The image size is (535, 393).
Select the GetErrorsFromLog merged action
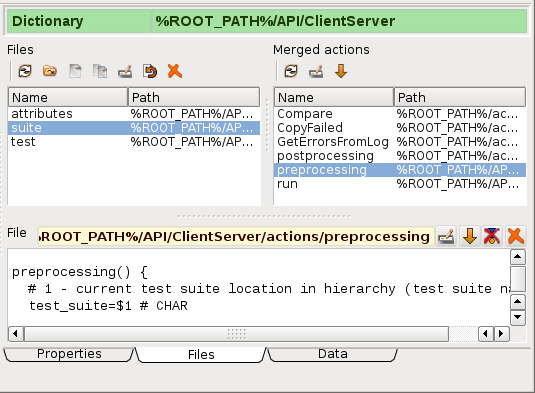(x=400, y=142)
